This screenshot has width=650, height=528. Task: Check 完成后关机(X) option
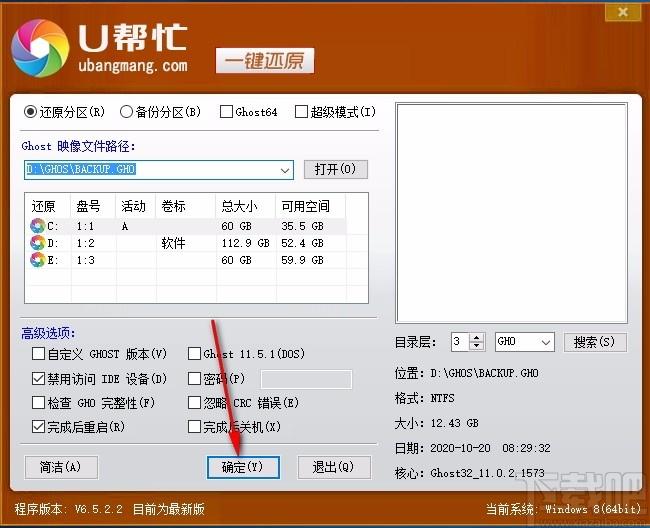click(194, 426)
